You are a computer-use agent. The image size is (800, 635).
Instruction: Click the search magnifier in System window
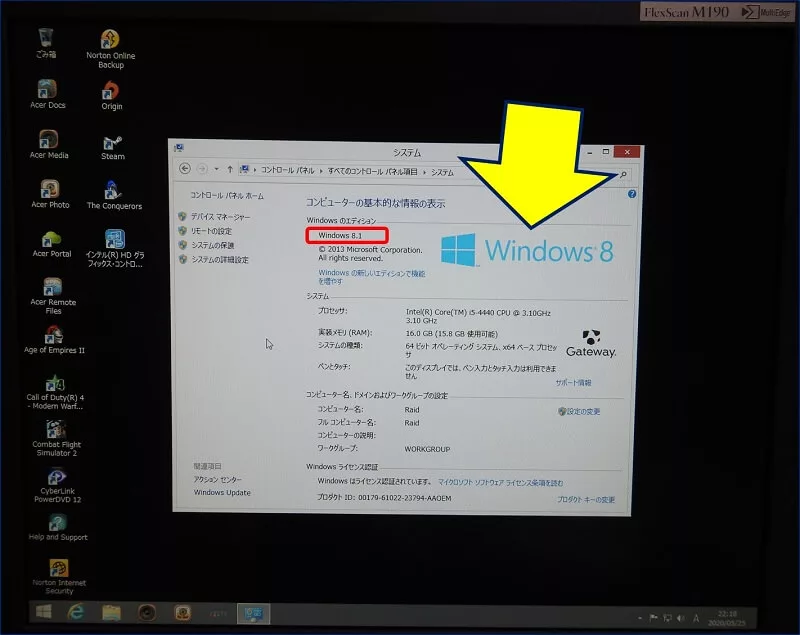pyautogui.click(x=623, y=174)
